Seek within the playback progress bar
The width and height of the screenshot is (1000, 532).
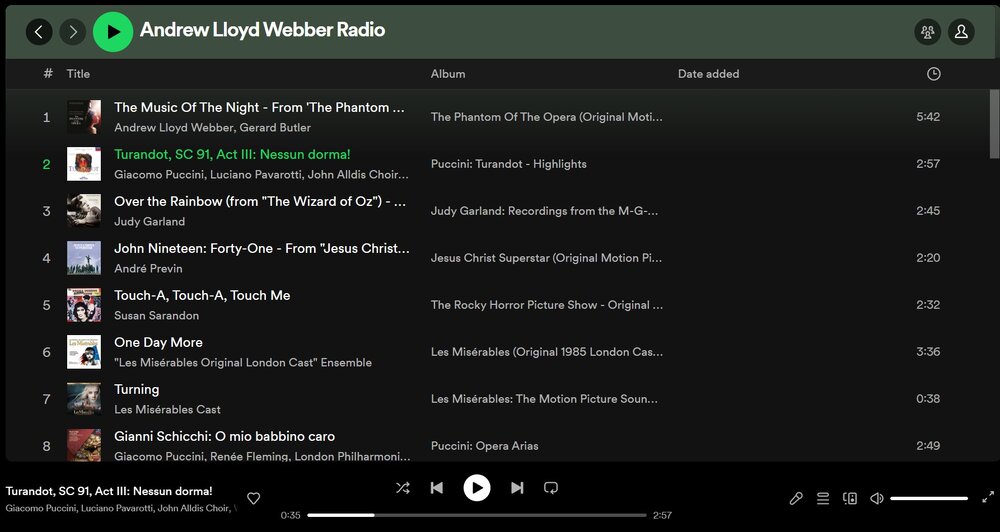point(476,515)
